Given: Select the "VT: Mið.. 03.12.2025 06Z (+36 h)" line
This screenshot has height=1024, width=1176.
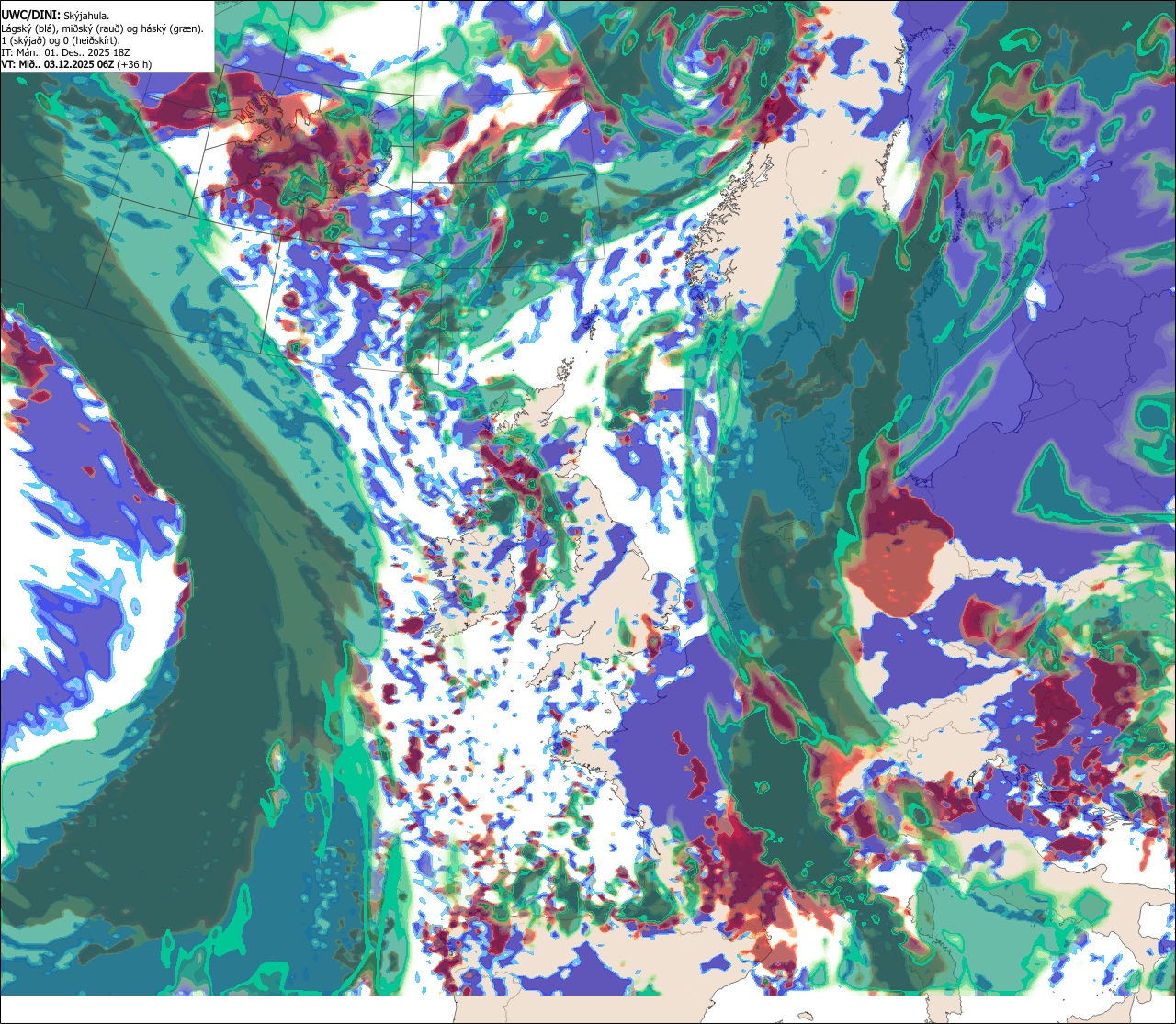Looking at the screenshot, I should point(77,64).
